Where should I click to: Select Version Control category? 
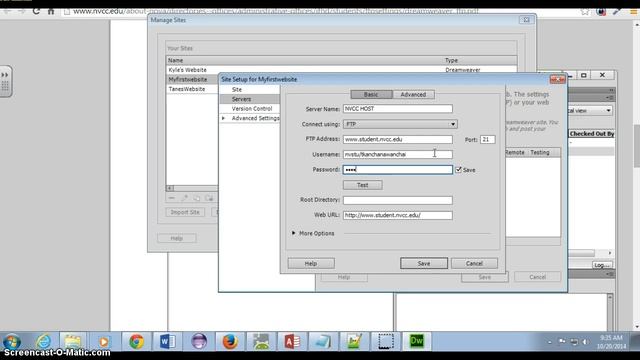(252, 109)
